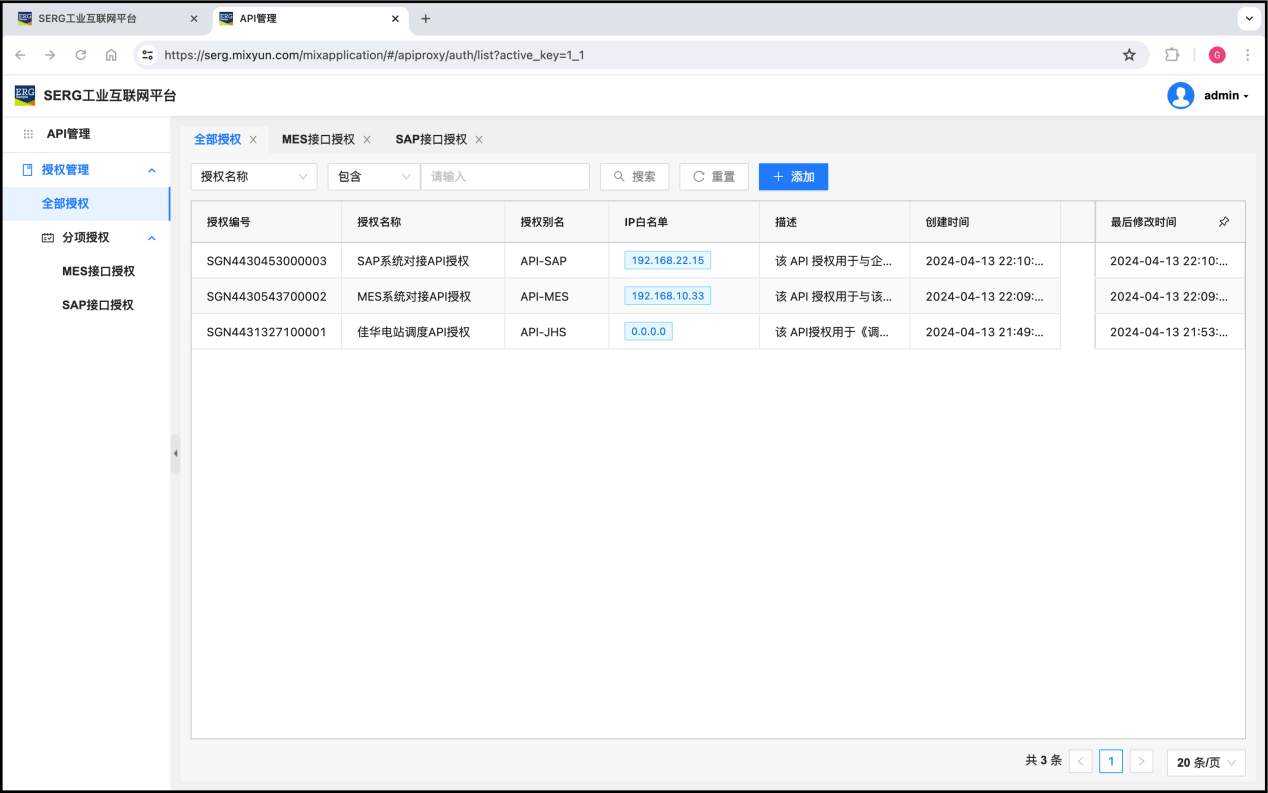Collapse the sidebar using the left-arrow handle
Viewport: 1268px width, 793px height.
pos(175,453)
